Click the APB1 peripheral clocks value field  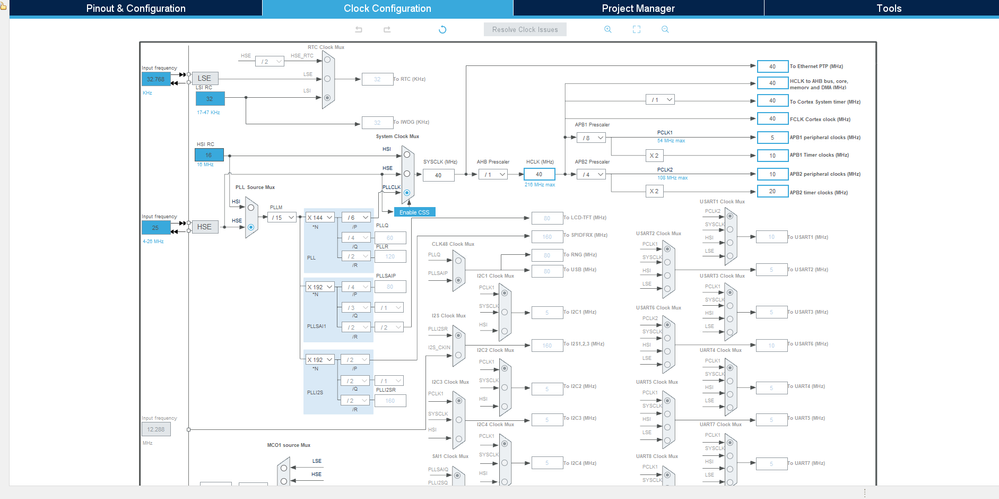coord(772,137)
